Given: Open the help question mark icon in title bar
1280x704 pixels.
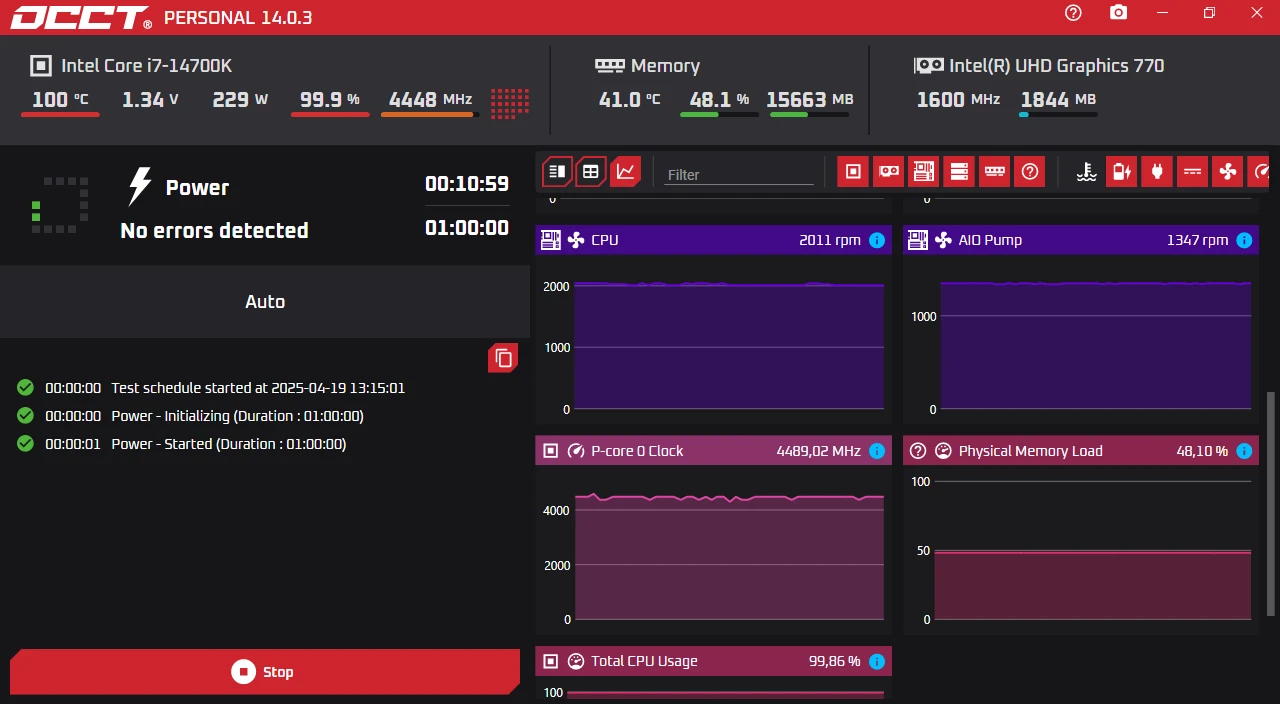Looking at the screenshot, I should 1073,13.
